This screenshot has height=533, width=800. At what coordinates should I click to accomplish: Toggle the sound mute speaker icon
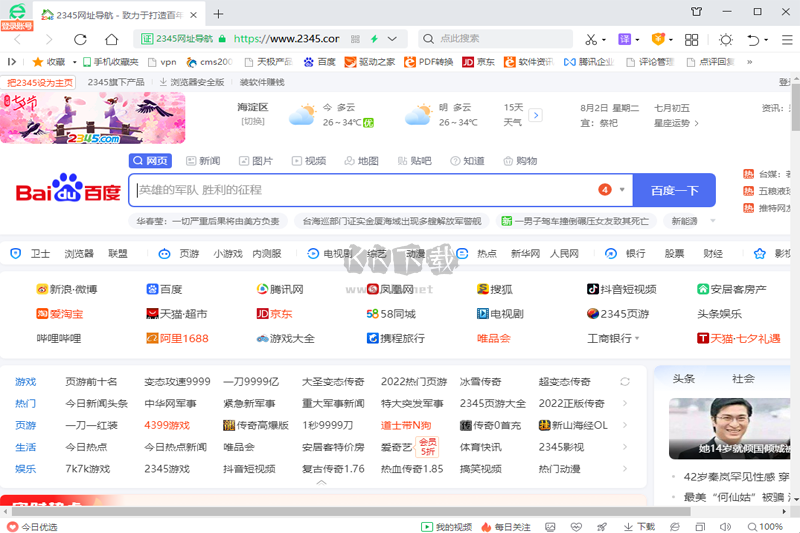(726, 526)
